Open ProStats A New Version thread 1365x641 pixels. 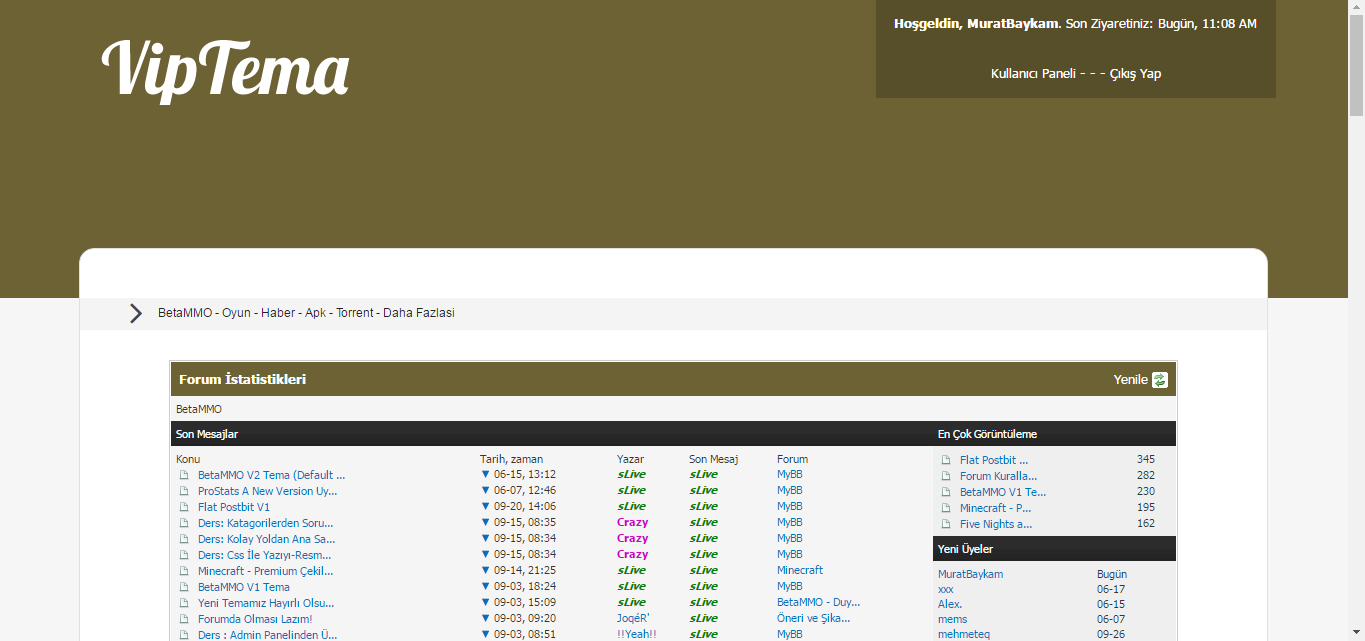click(267, 491)
